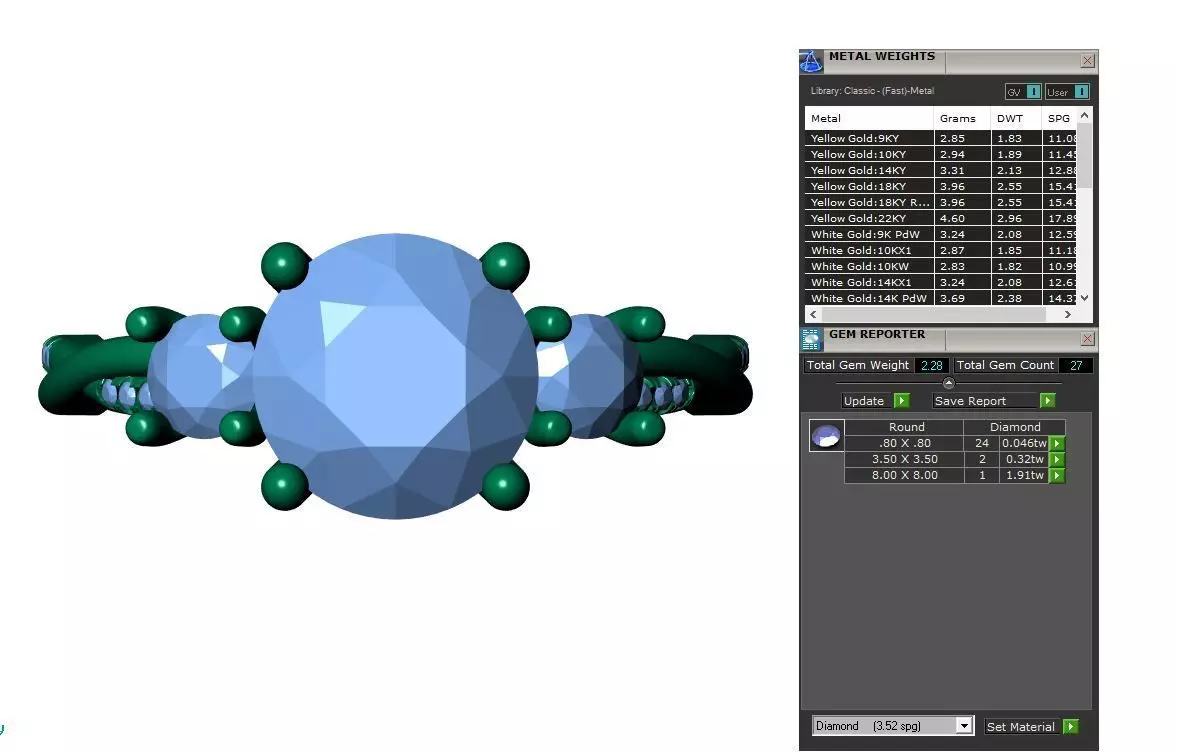1177x754 pixels.
Task: Click the Metal Weights panel flask icon
Action: point(811,62)
